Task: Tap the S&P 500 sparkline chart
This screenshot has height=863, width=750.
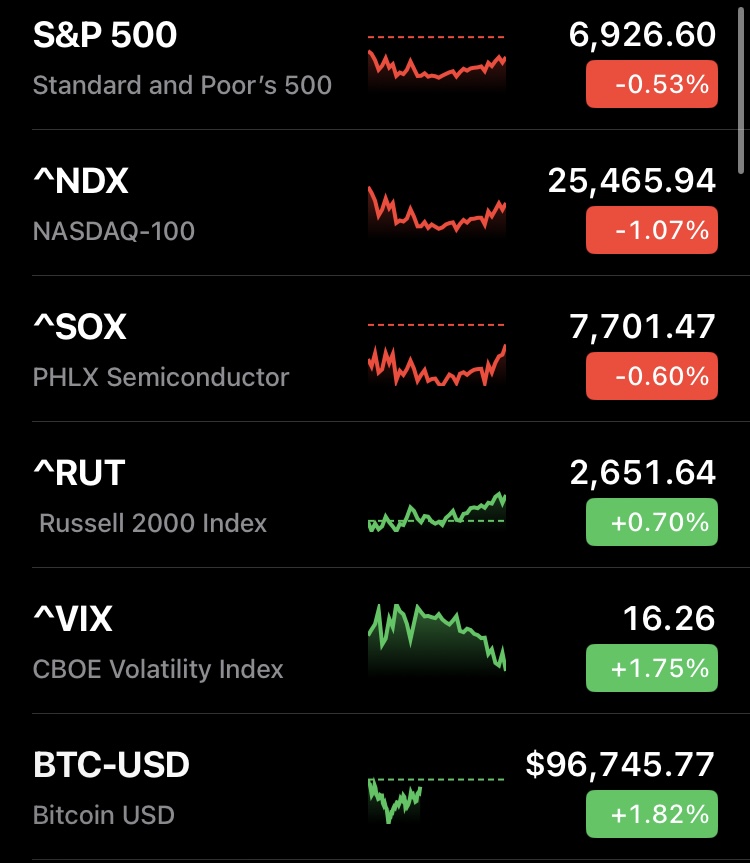Action: tap(437, 65)
